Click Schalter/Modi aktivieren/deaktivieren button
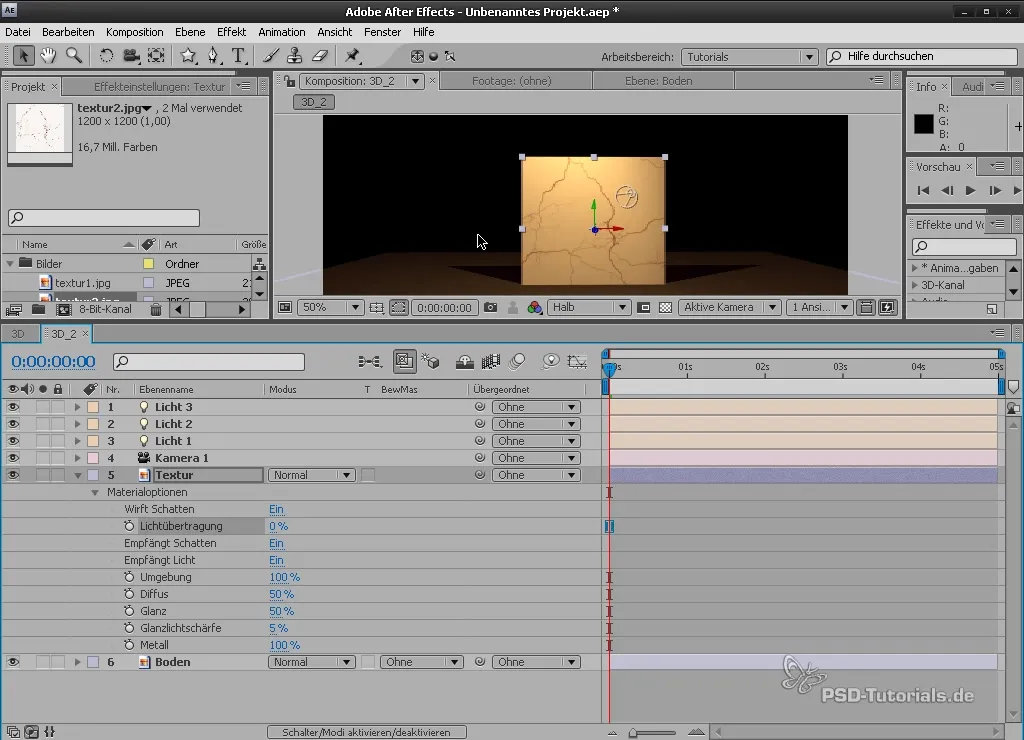The height and width of the screenshot is (740, 1024). click(366, 732)
